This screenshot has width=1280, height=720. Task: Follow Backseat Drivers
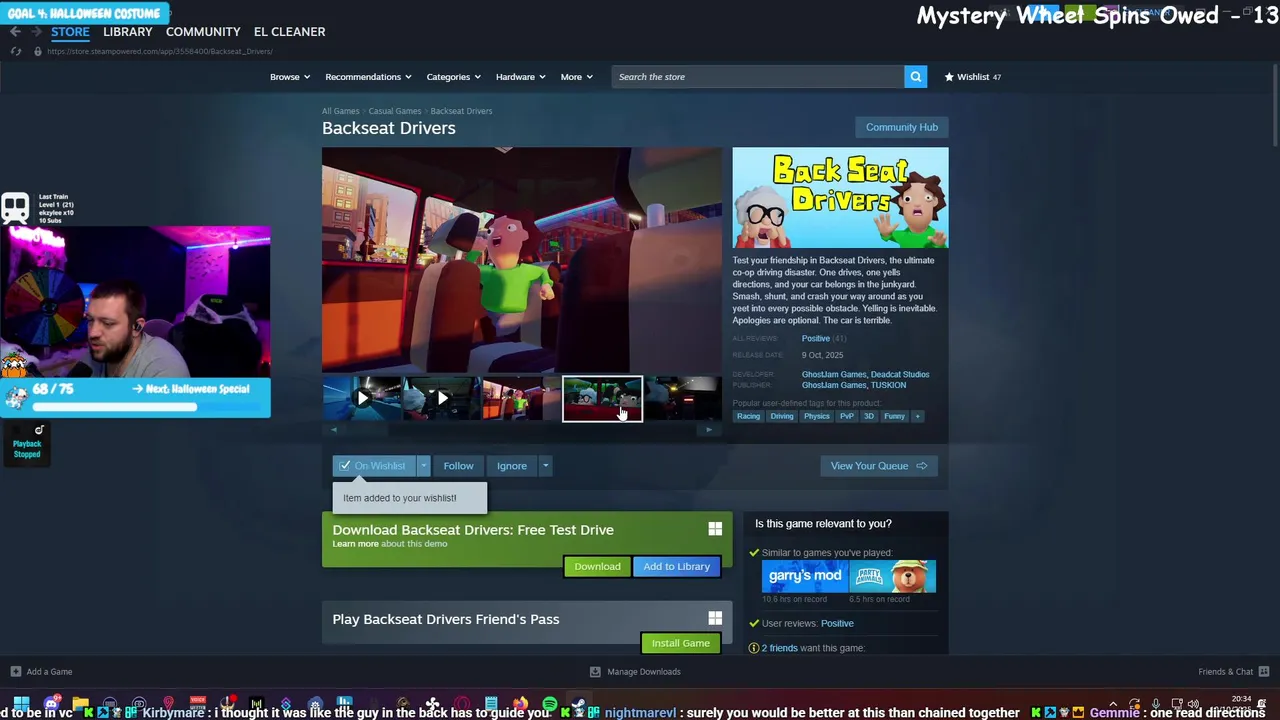458,466
